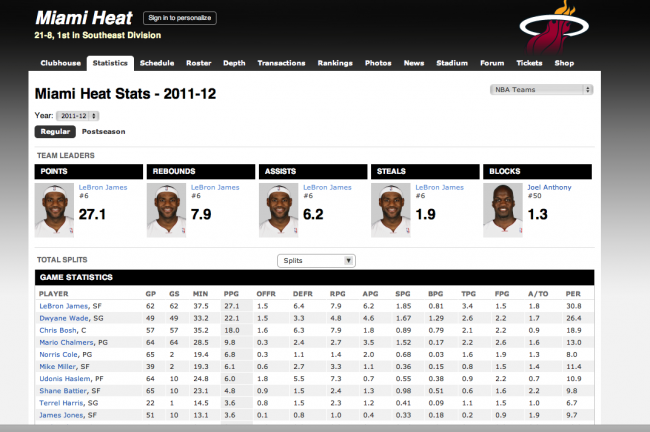Viewport: 650px width, 432px height.
Task: Sort table by GP column
Action: click(150, 294)
